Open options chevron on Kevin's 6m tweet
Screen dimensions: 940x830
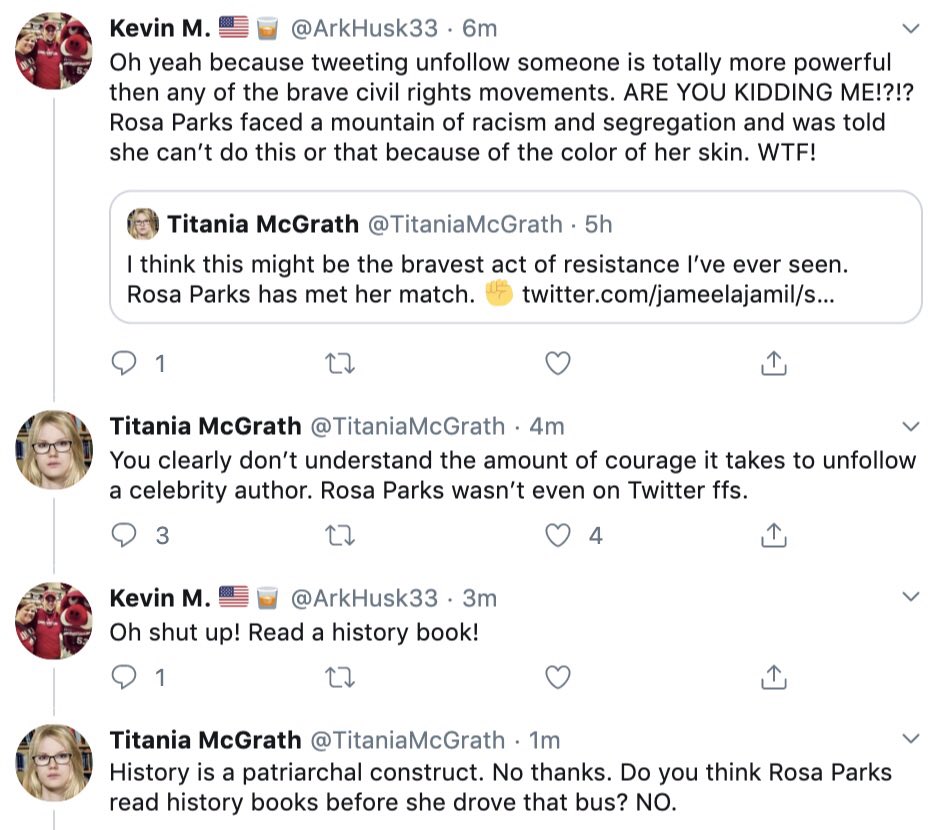click(x=911, y=28)
